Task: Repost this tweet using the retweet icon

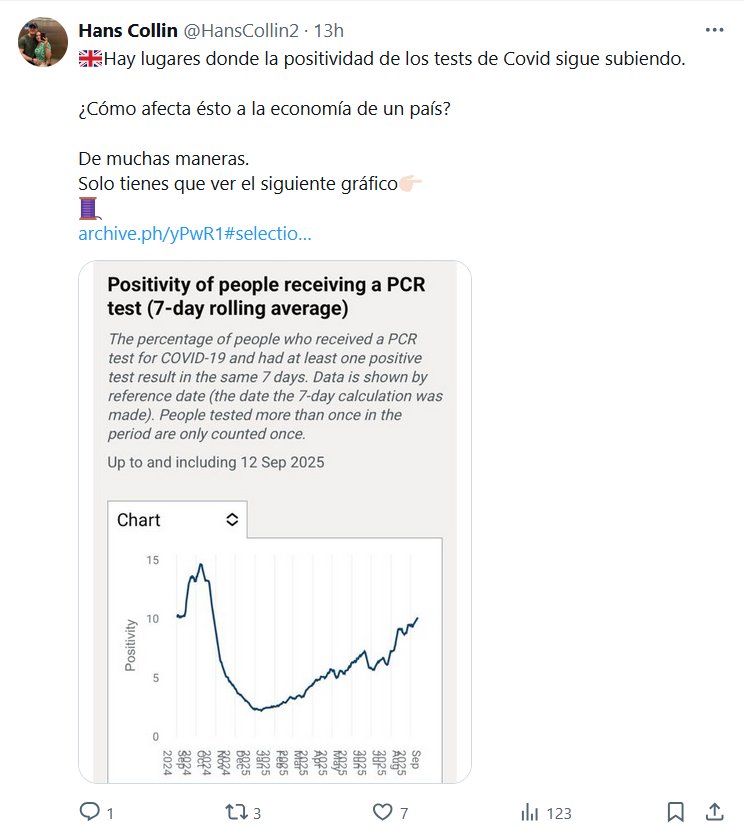Action: click(236, 811)
